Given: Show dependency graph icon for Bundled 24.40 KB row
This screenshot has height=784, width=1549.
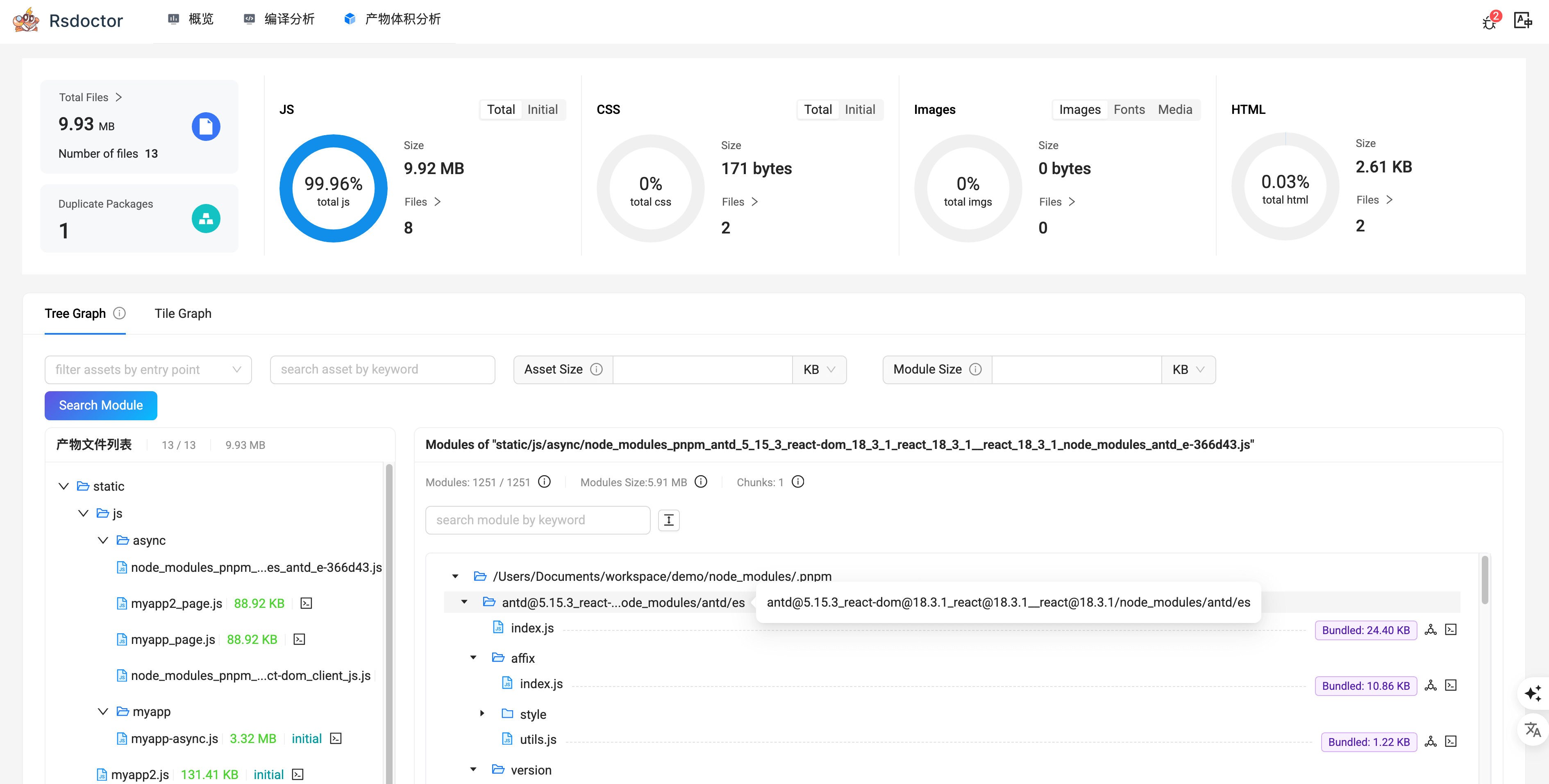Looking at the screenshot, I should [1431, 630].
